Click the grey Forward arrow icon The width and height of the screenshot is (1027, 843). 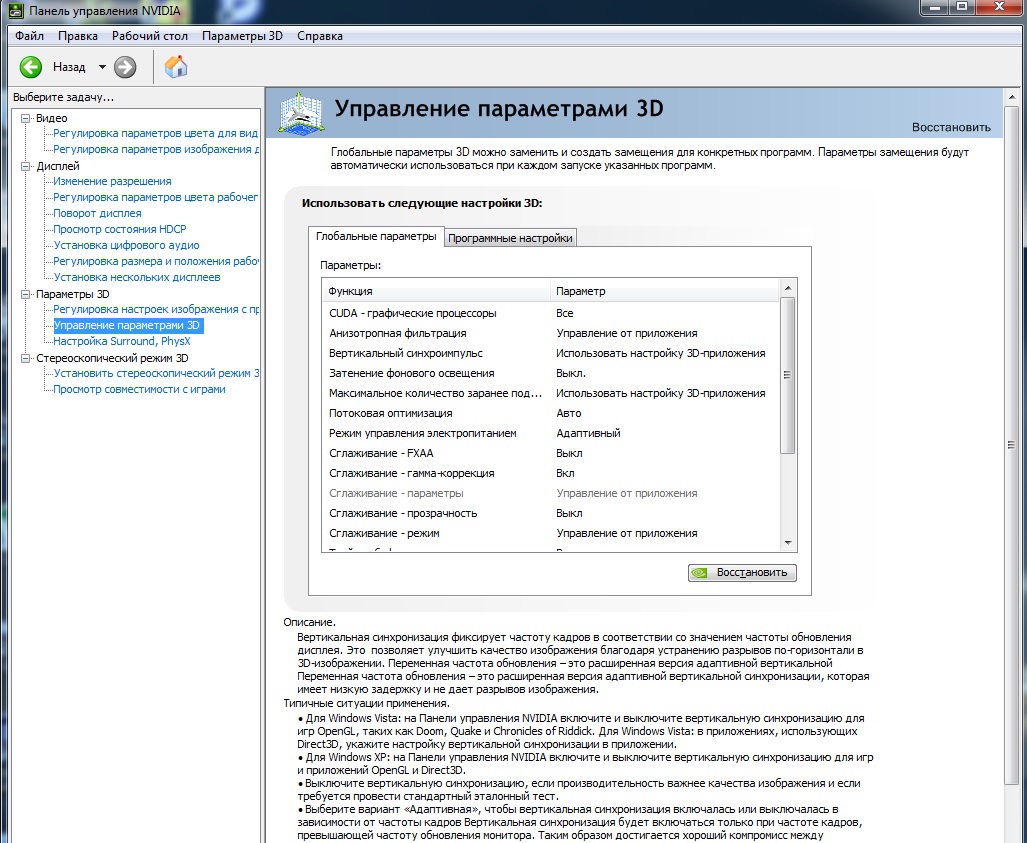[x=125, y=67]
